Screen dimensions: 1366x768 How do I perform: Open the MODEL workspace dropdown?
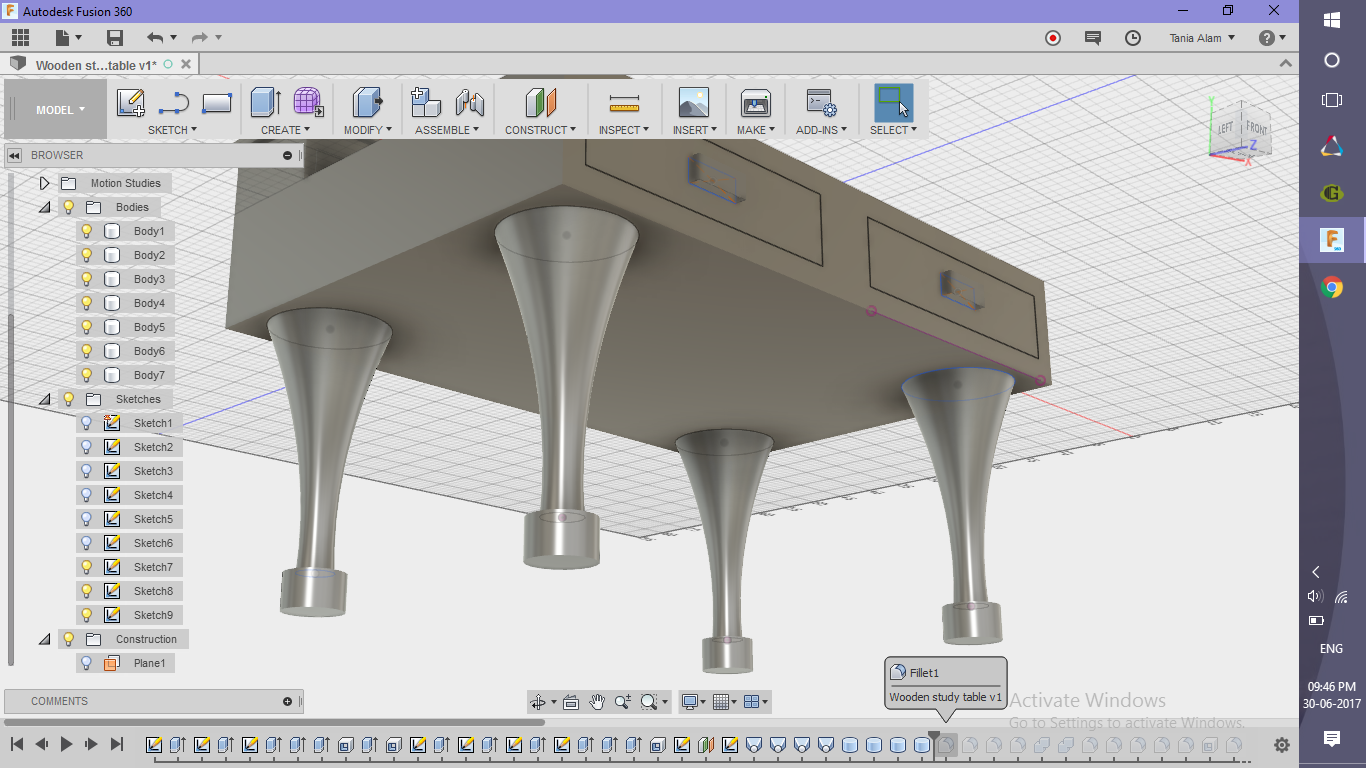click(60, 110)
